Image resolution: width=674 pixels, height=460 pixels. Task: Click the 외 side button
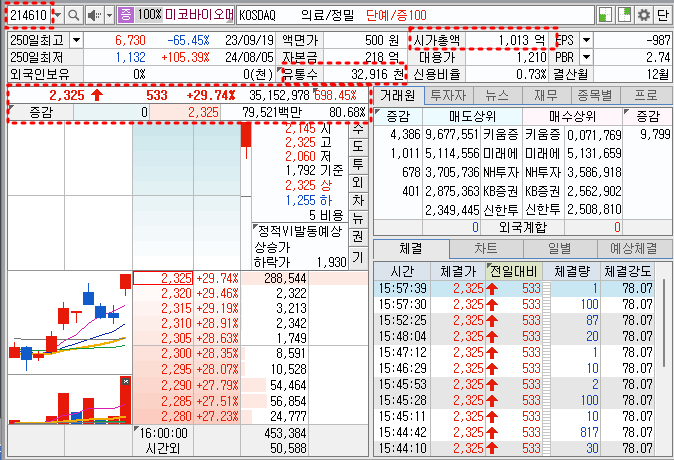point(358,182)
